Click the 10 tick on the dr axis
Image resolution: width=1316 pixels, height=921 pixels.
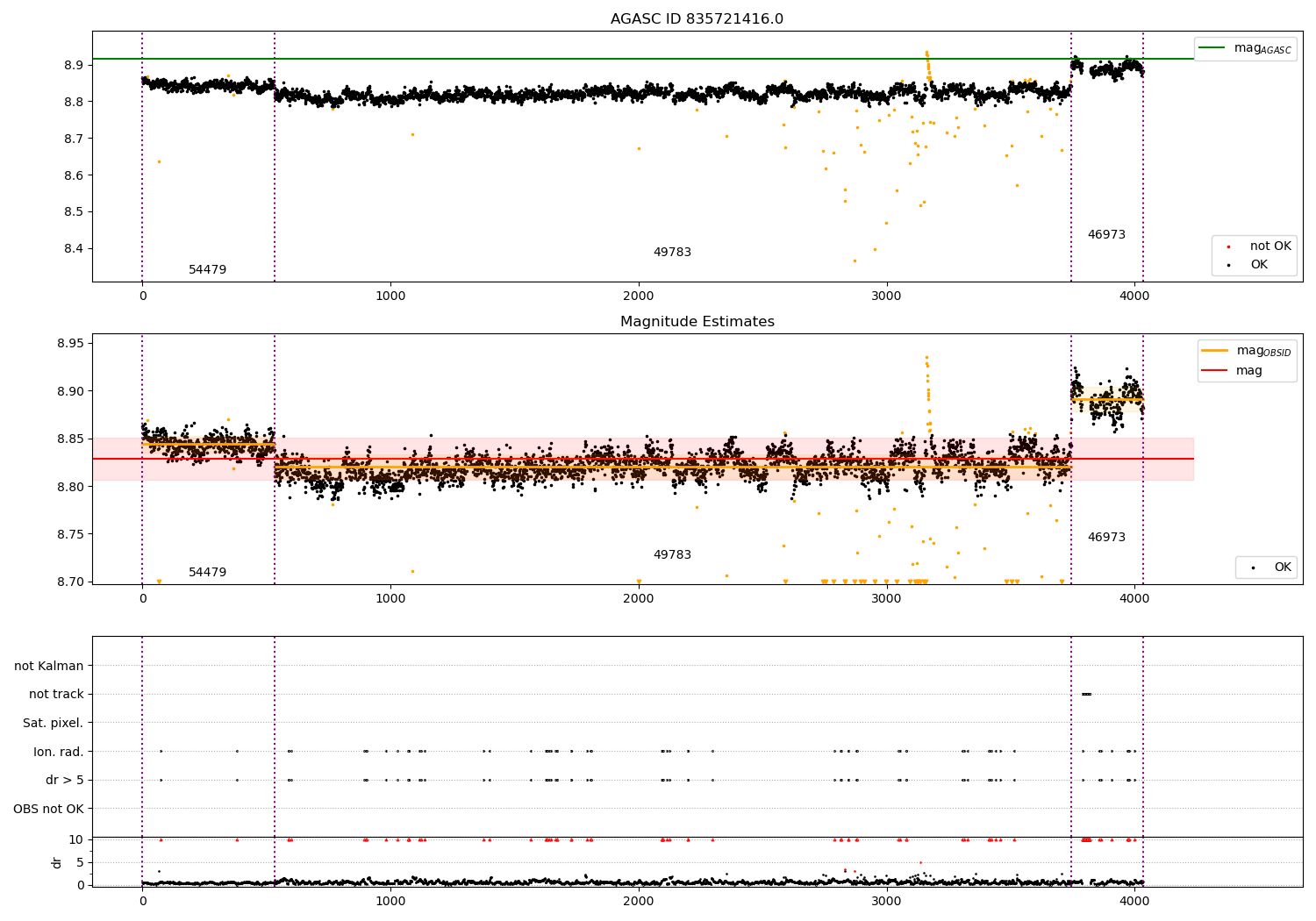point(76,839)
